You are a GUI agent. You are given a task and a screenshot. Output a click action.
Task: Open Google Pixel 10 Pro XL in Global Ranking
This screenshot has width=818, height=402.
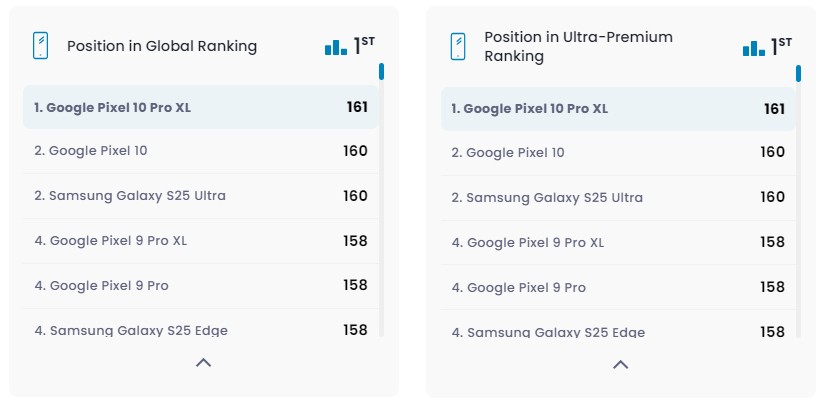[112, 107]
